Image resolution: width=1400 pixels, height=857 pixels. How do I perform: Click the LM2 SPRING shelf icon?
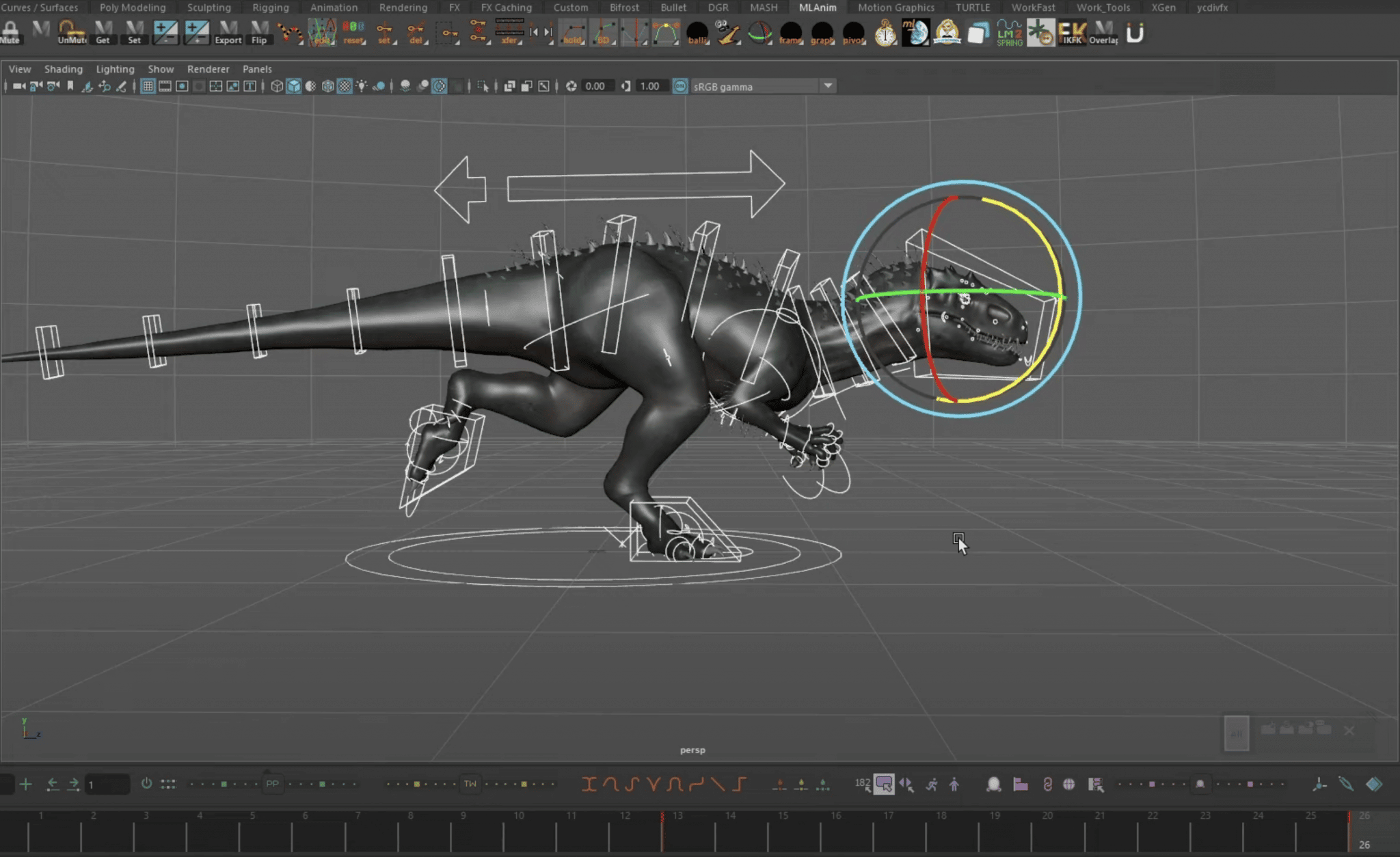pyautogui.click(x=1009, y=33)
